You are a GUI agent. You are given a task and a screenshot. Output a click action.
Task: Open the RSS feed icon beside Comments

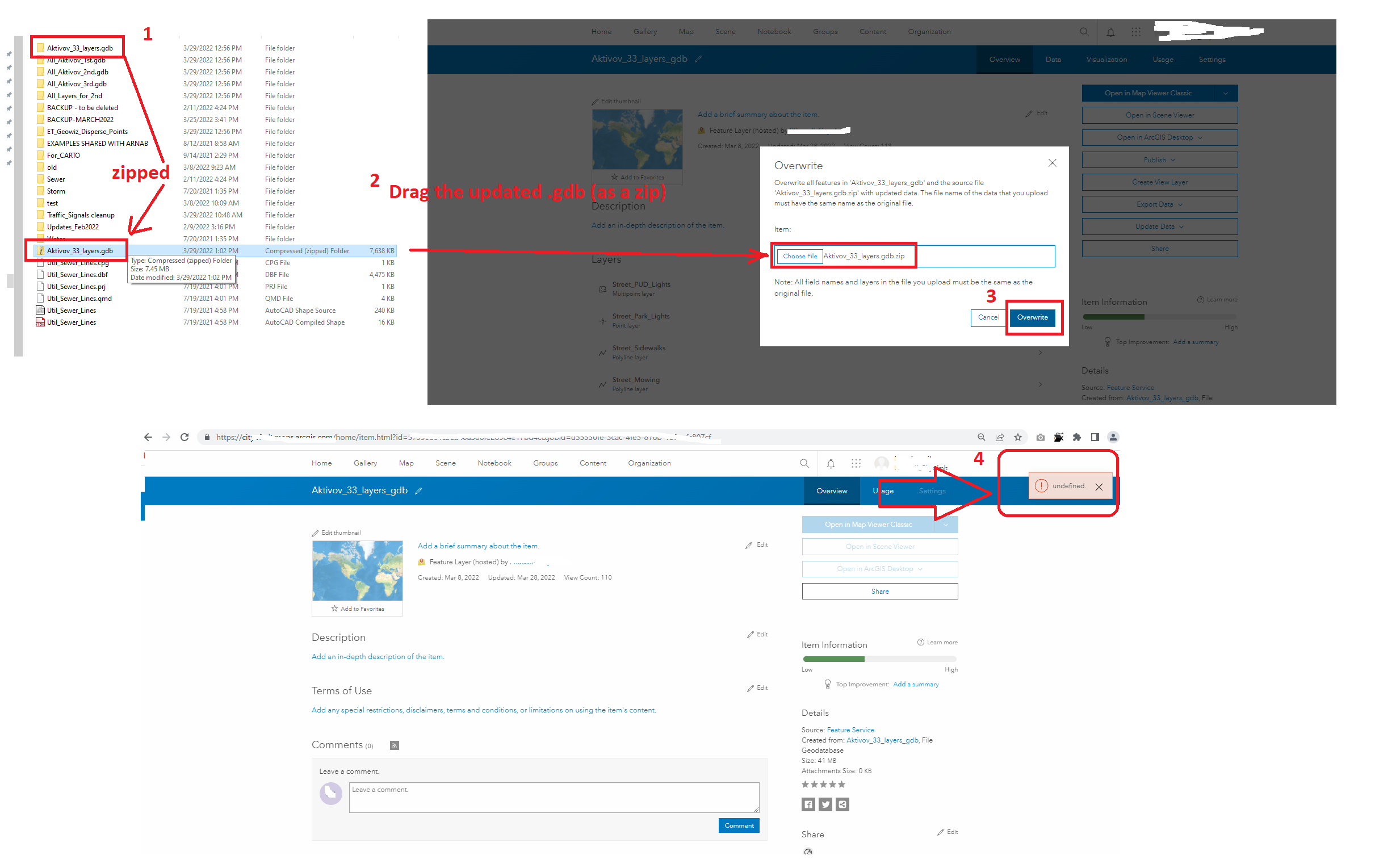(394, 745)
